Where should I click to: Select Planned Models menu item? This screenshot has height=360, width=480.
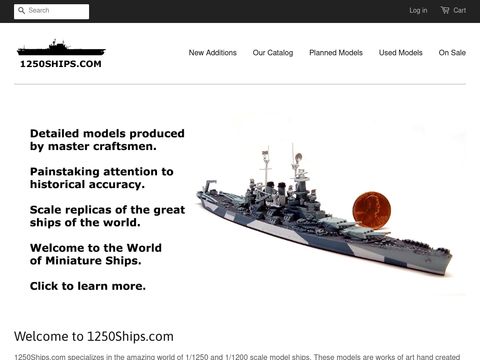point(336,53)
